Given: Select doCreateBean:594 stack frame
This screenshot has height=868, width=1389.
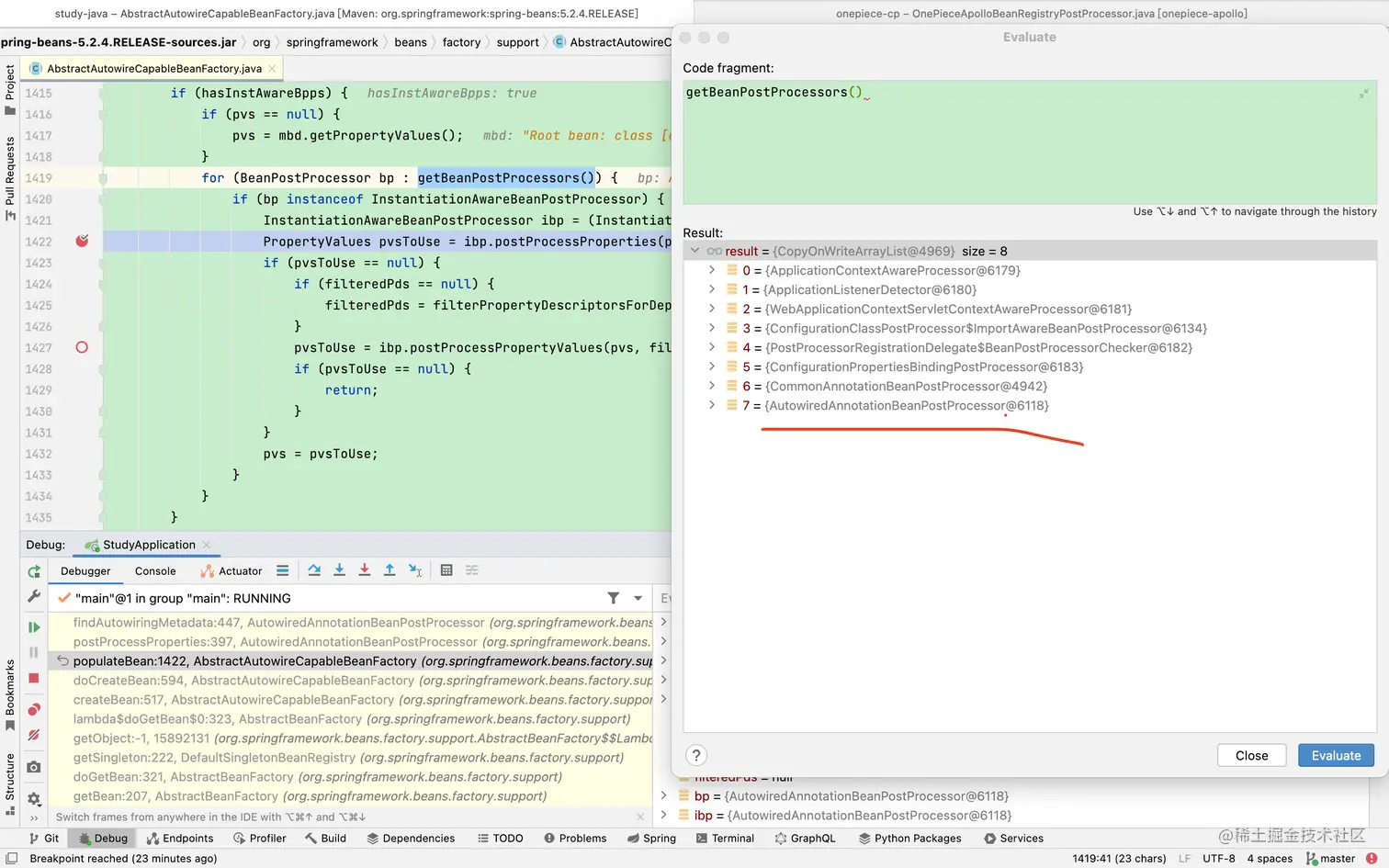Looking at the screenshot, I should tap(350, 680).
